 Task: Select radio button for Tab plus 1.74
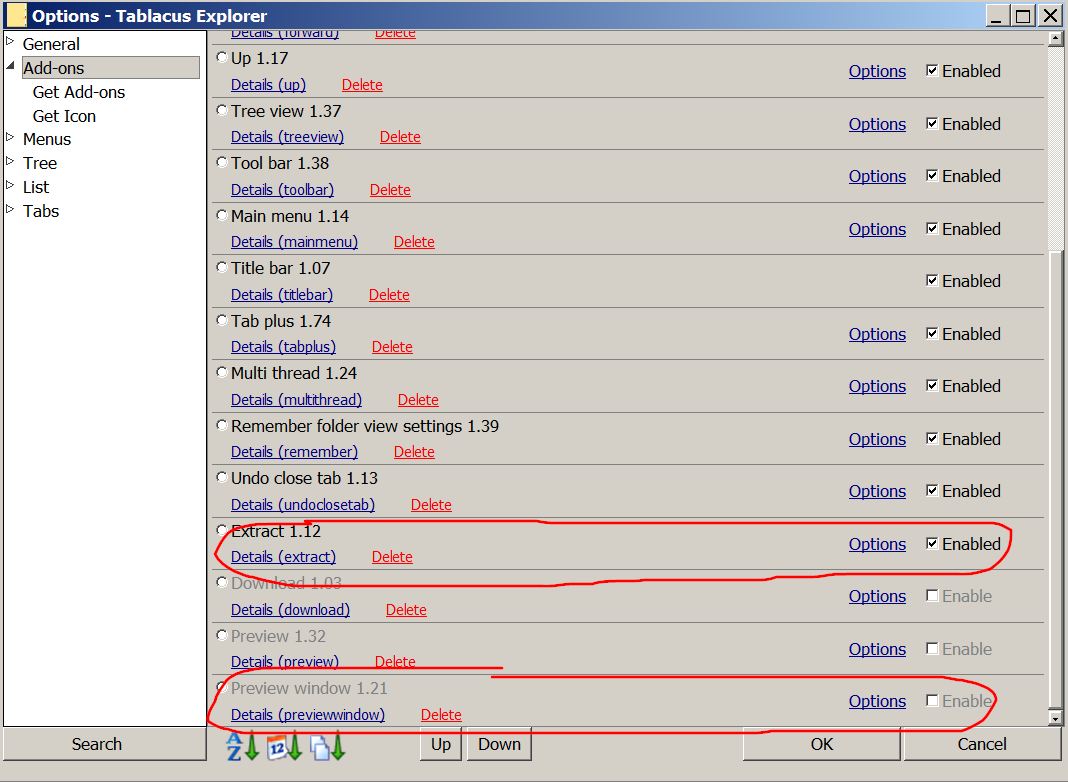click(x=221, y=320)
